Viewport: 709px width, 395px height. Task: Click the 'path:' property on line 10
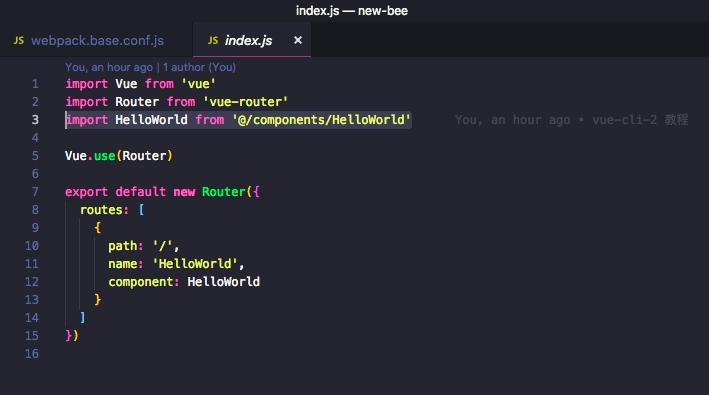tap(126, 246)
